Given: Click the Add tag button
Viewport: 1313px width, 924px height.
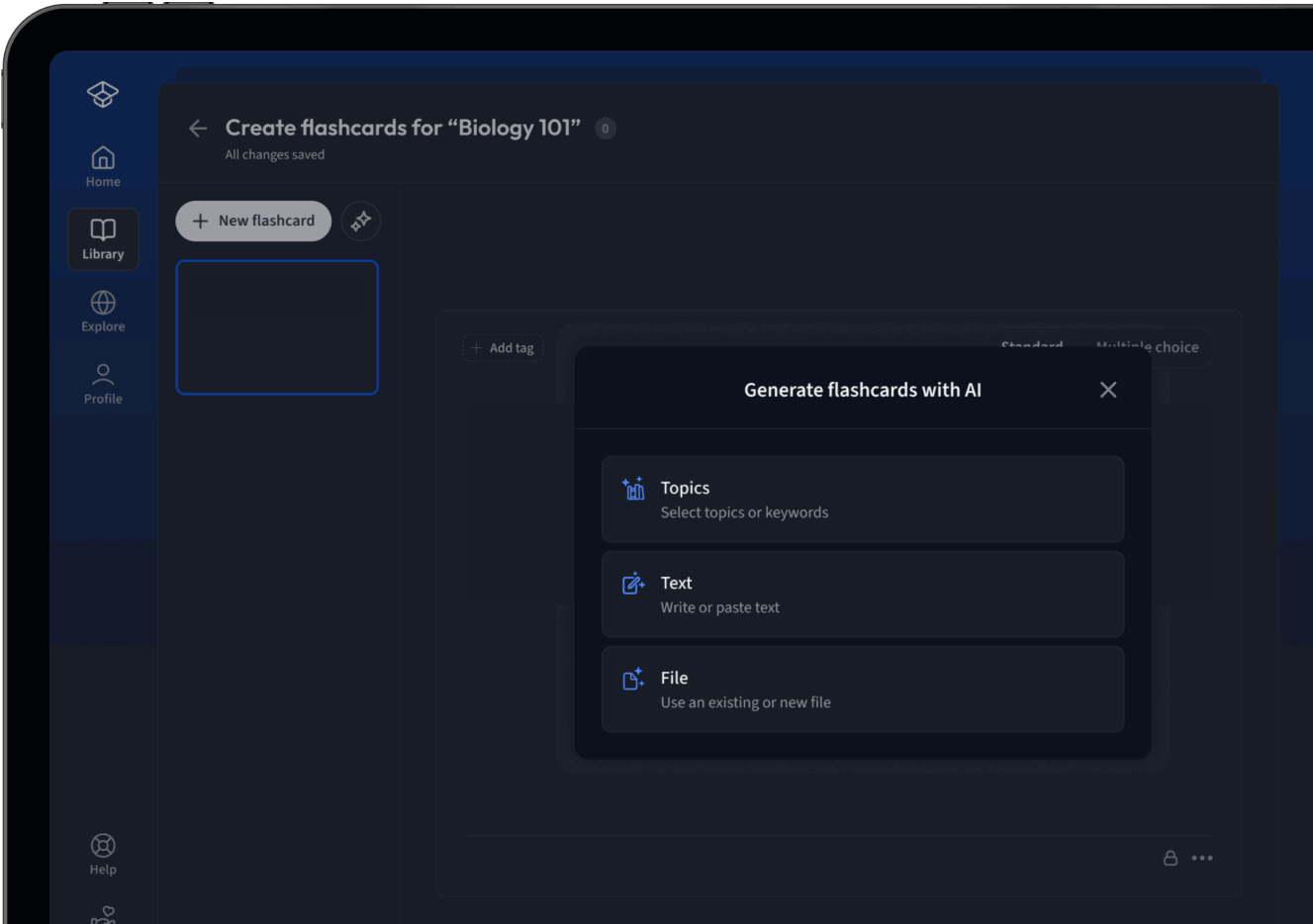Looking at the screenshot, I should (x=503, y=348).
